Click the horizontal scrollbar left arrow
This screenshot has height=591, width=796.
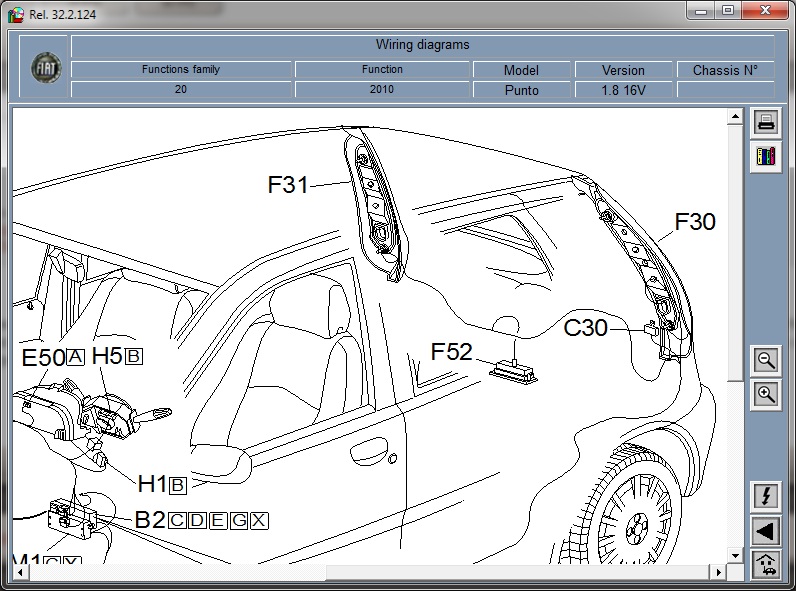pyautogui.click(x=20, y=571)
